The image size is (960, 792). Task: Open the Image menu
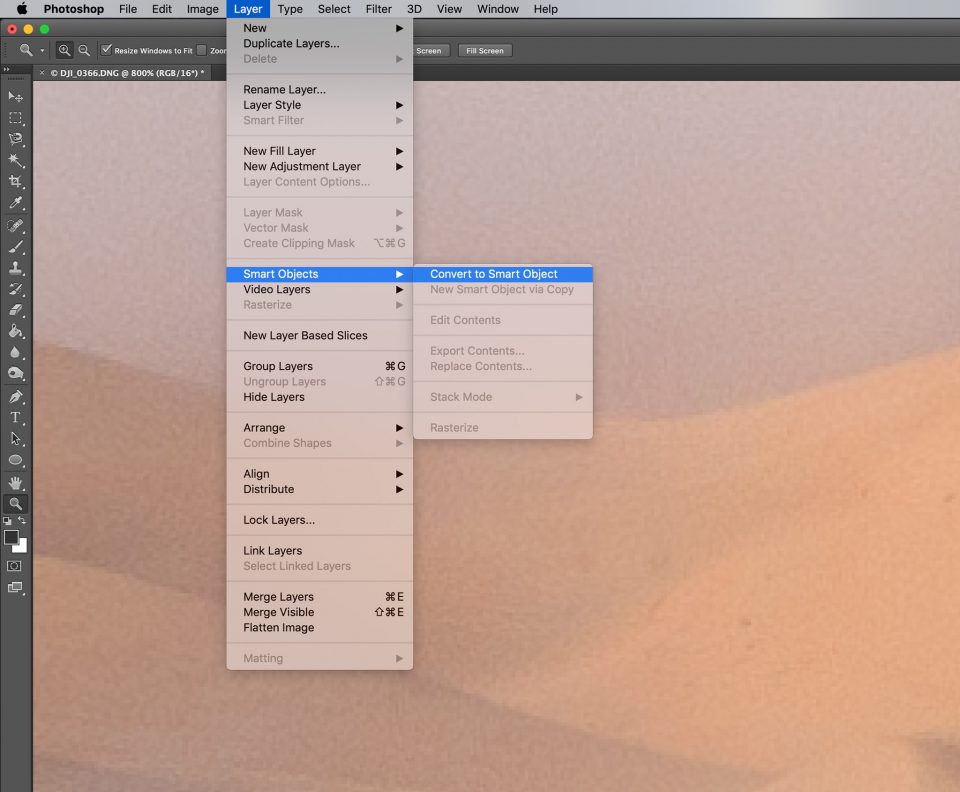click(203, 9)
